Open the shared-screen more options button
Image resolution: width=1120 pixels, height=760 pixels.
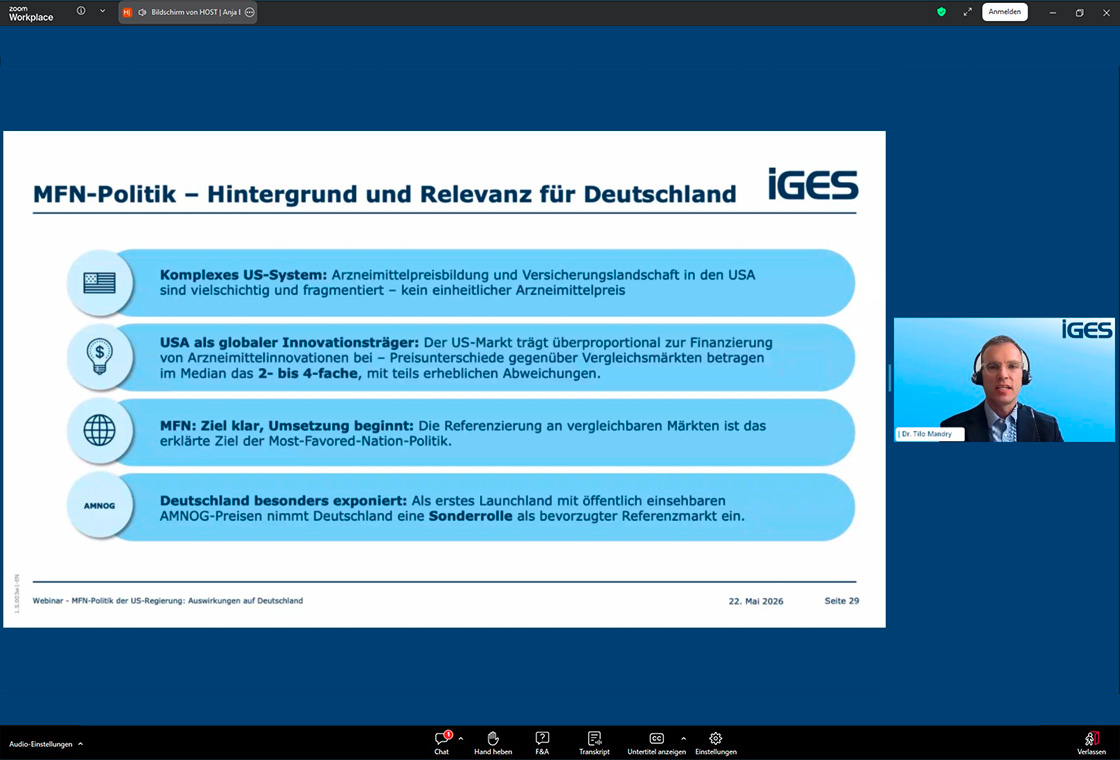point(249,12)
